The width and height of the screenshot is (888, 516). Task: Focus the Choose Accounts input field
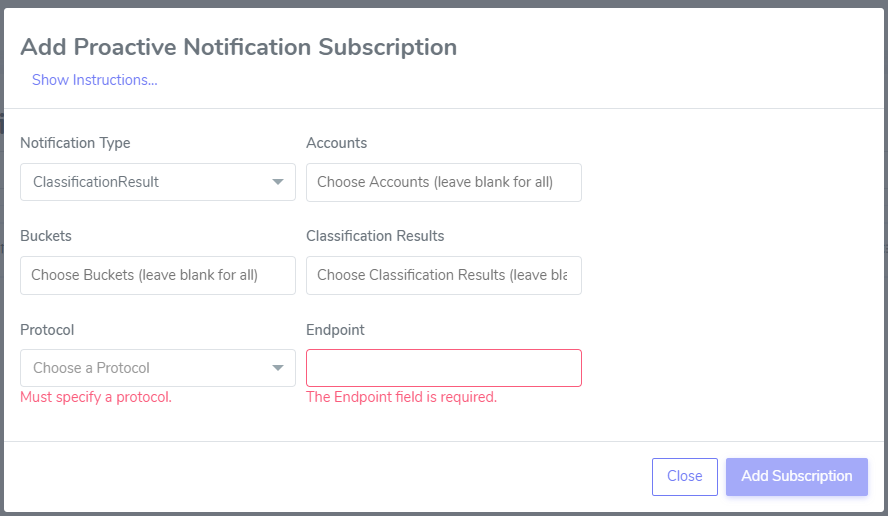click(x=443, y=182)
